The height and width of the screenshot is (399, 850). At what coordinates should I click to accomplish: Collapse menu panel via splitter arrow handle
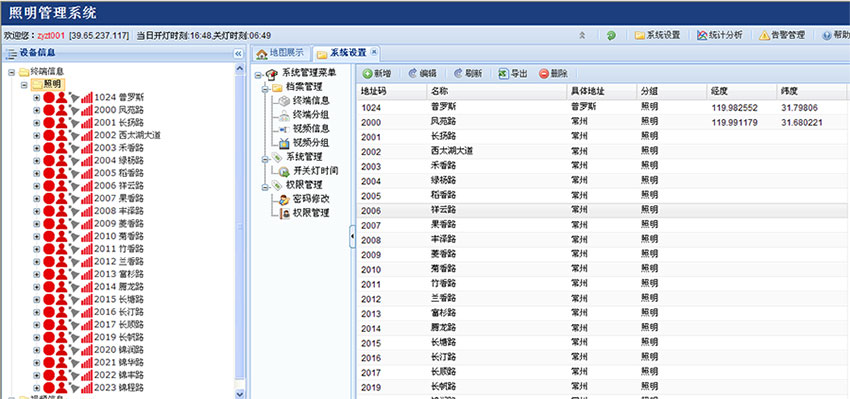pos(352,237)
